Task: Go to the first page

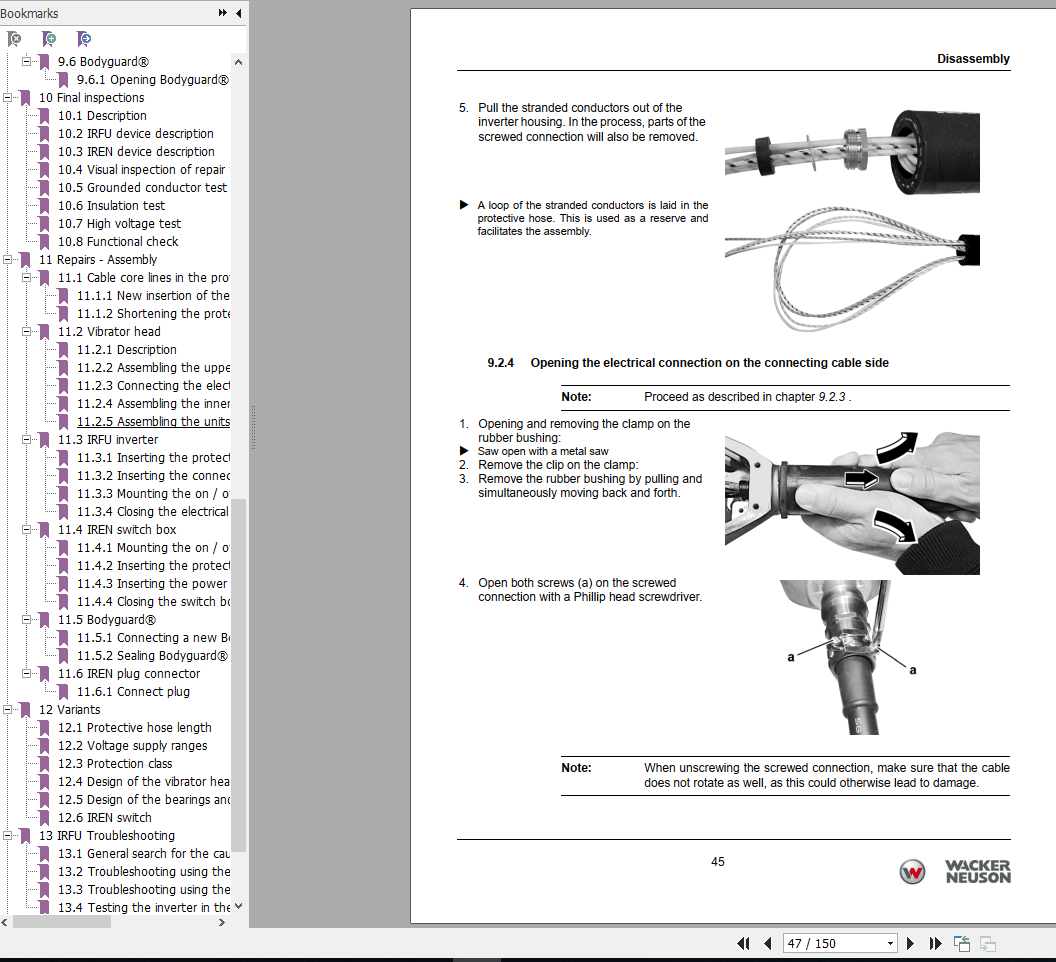Action: (x=744, y=943)
